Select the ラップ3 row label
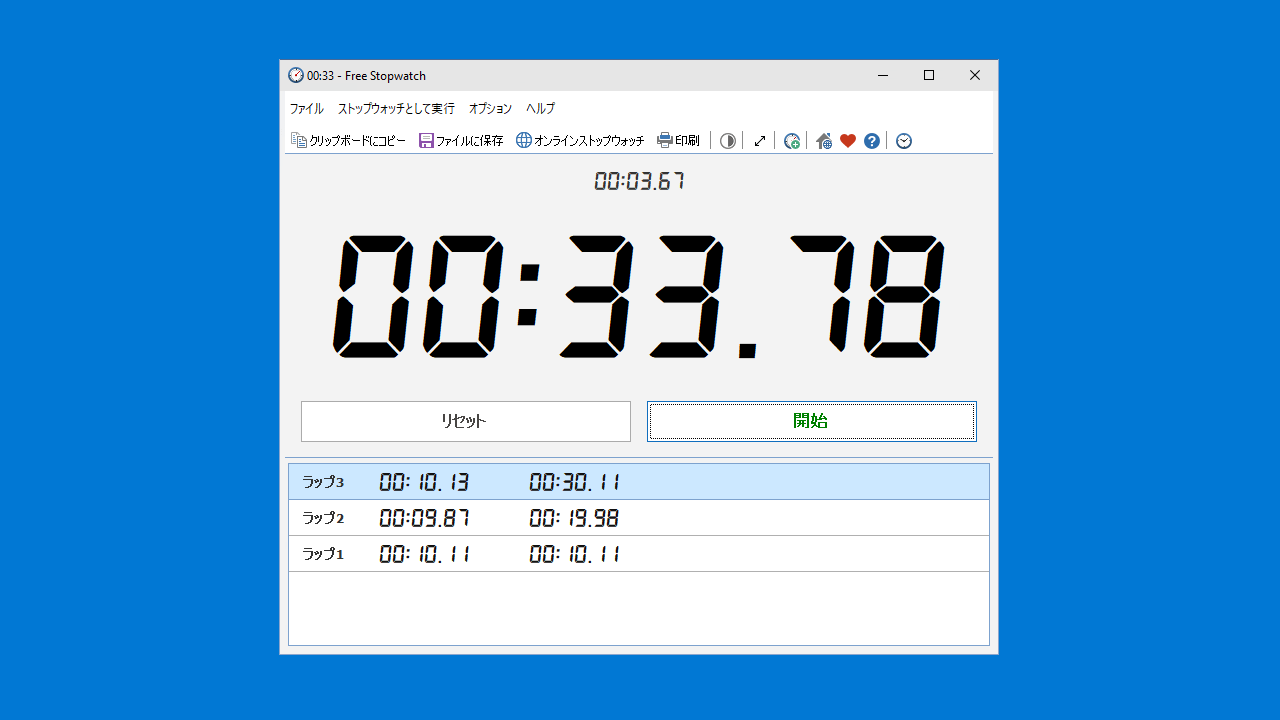 323,482
